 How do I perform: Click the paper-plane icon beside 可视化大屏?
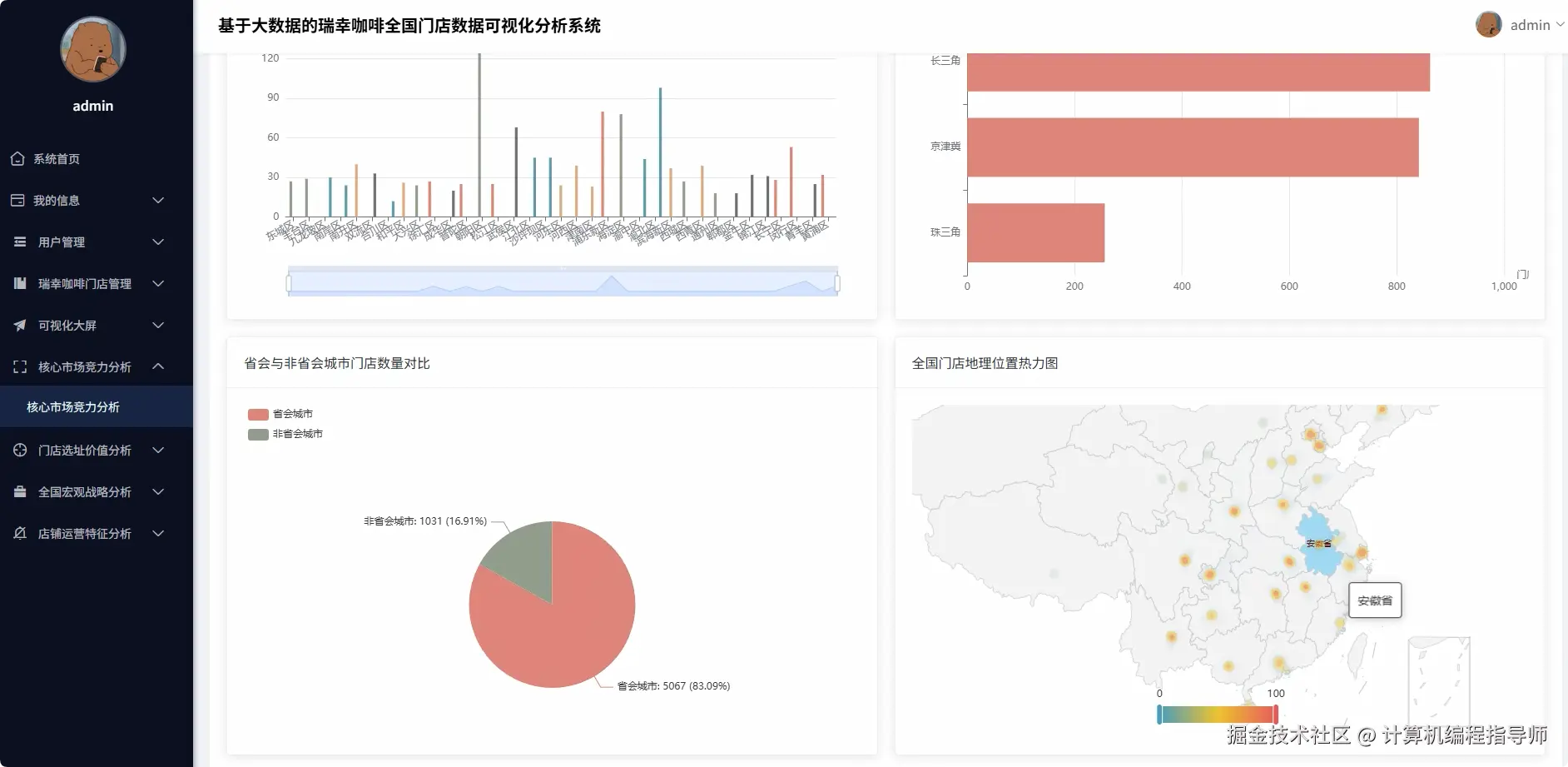tap(20, 325)
